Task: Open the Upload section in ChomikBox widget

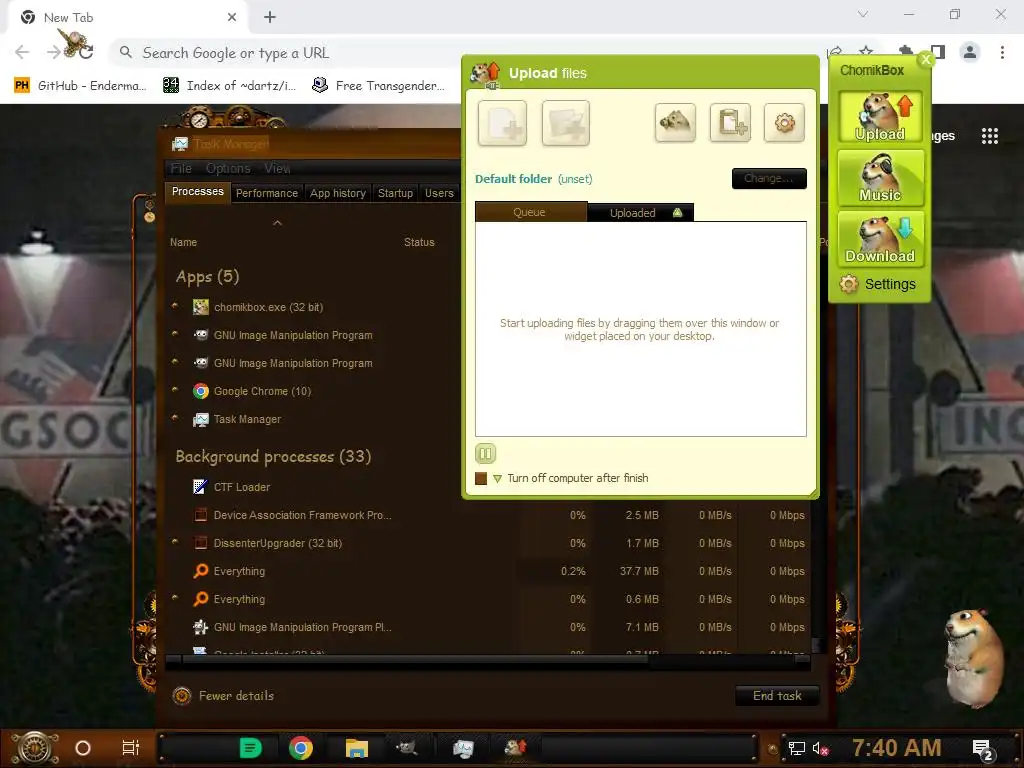Action: point(880,116)
